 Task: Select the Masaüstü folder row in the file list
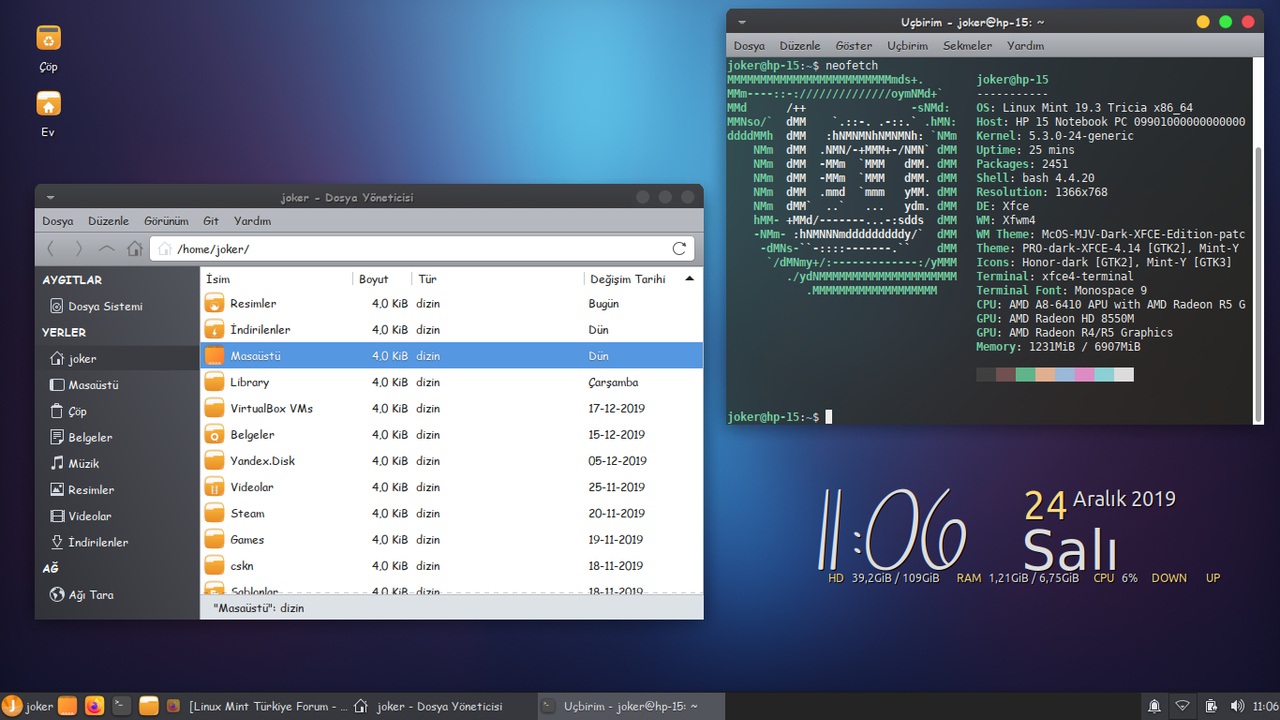452,355
